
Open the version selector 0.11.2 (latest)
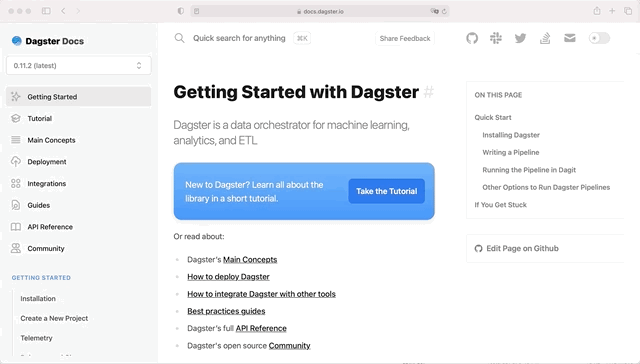coord(79,65)
